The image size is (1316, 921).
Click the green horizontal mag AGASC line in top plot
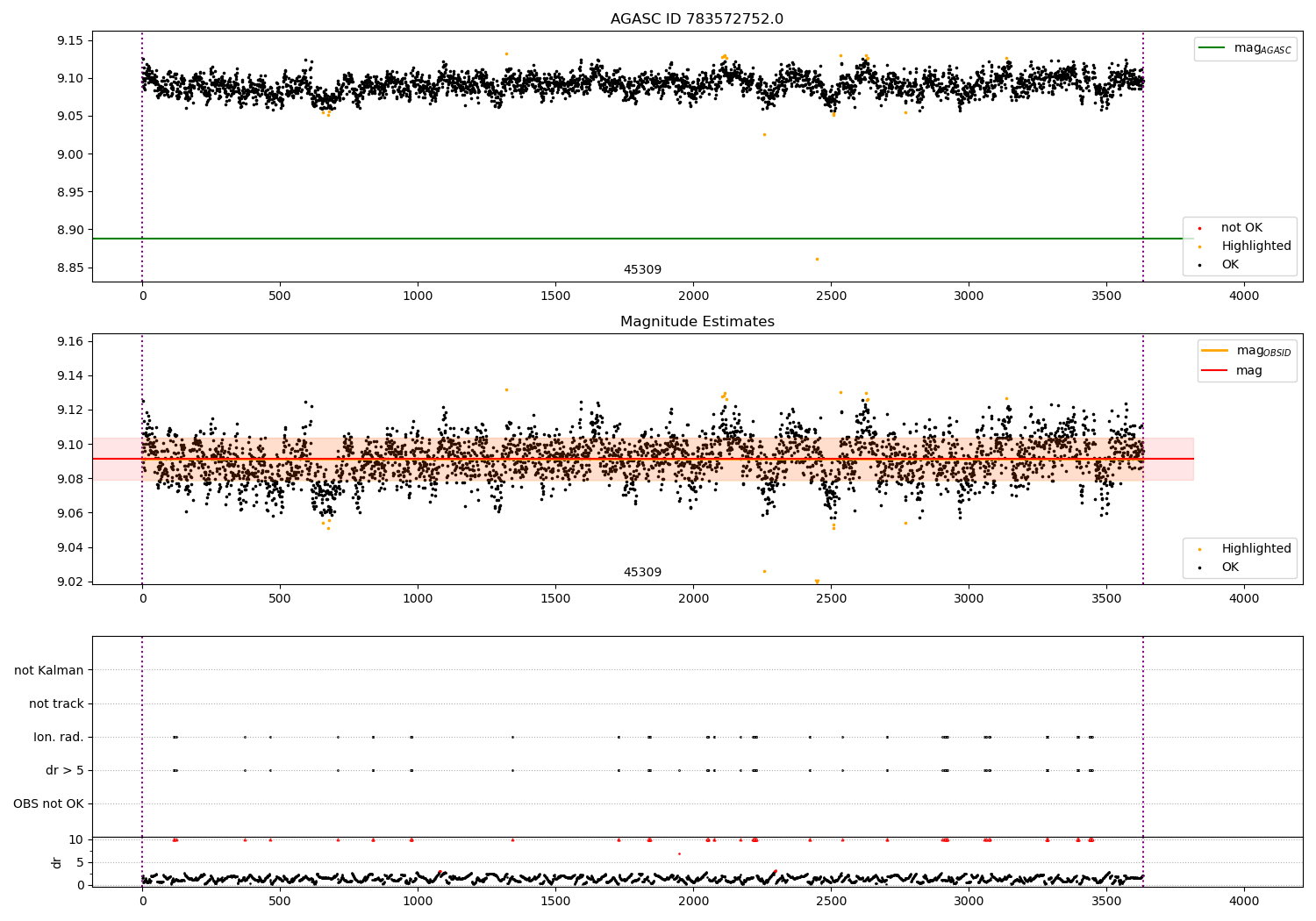tap(642, 239)
